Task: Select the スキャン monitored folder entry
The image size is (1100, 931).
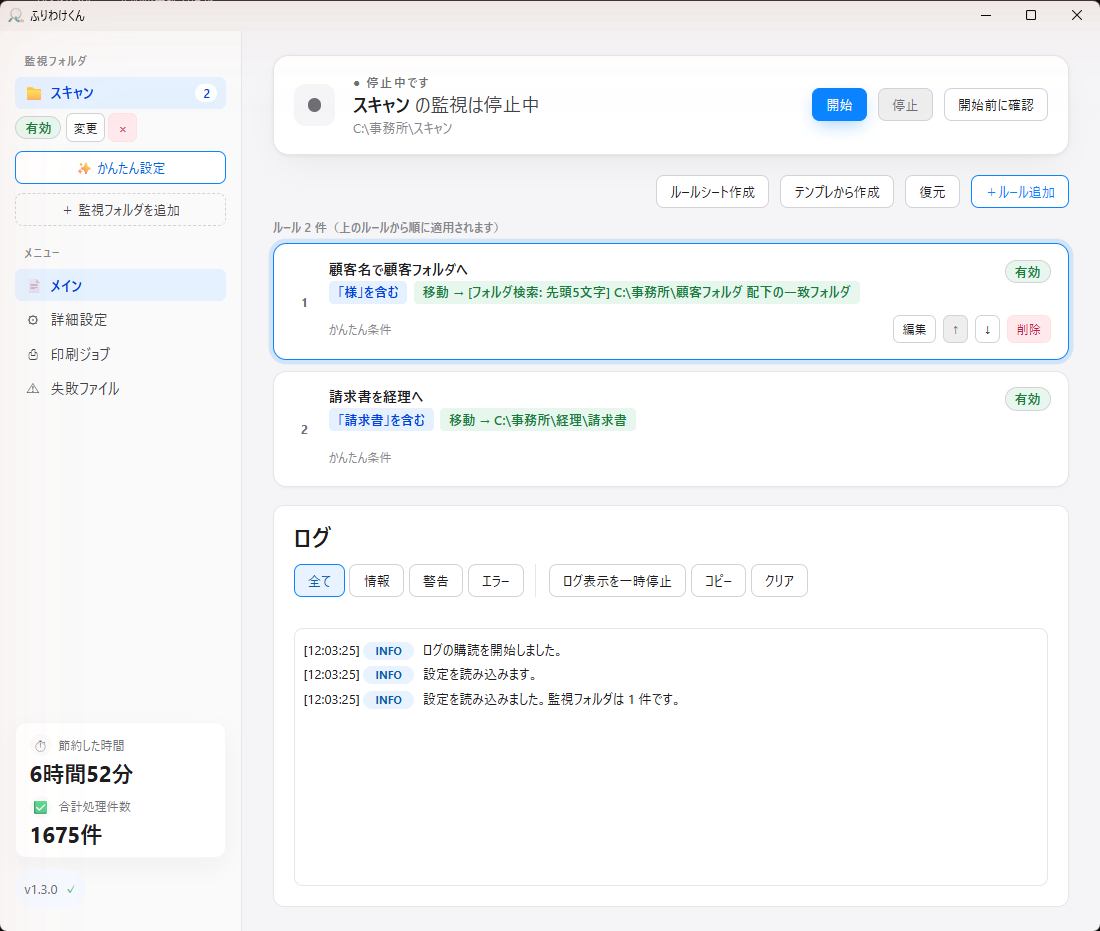Action: [x=121, y=93]
